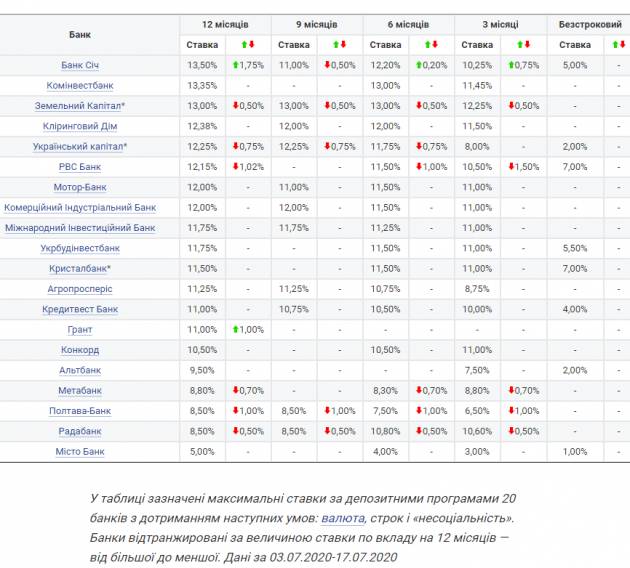The width and height of the screenshot is (630, 568).
Task: Select Місто Банк 12-month rate 5,00%
Action: pyautogui.click(x=202, y=452)
